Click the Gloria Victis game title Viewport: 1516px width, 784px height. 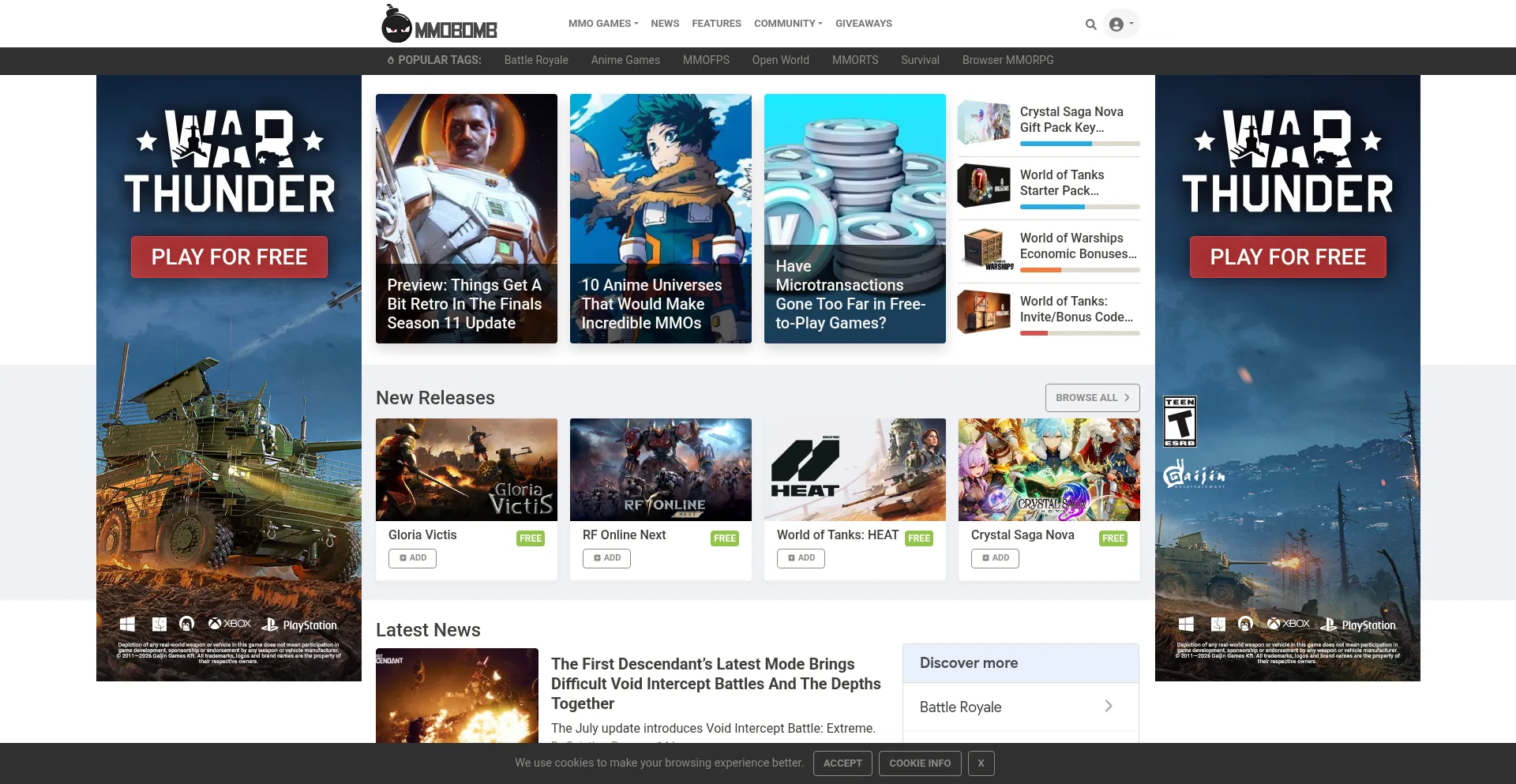click(422, 535)
